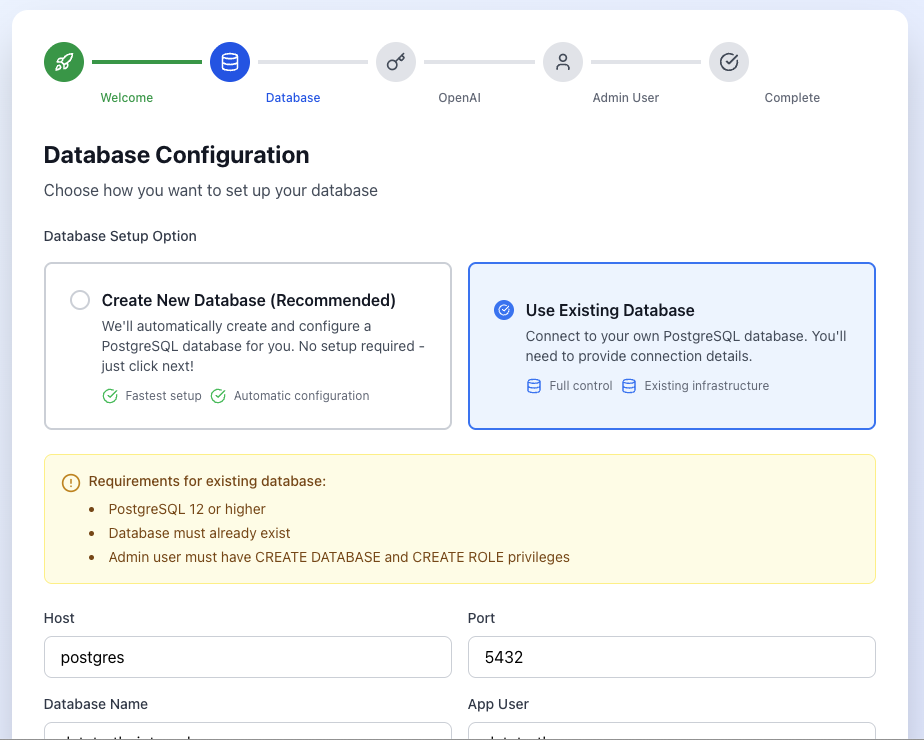924x740 pixels.
Task: Click the key icon for OpenAI step
Action: pos(396,62)
